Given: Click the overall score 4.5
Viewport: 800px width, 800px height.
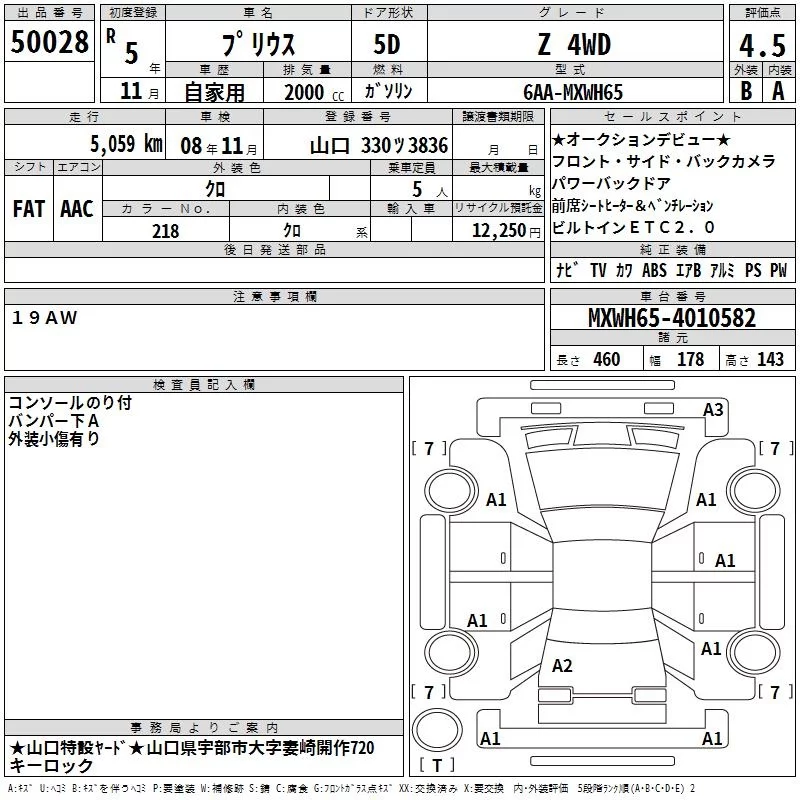Looking at the screenshot, I should 762,46.
